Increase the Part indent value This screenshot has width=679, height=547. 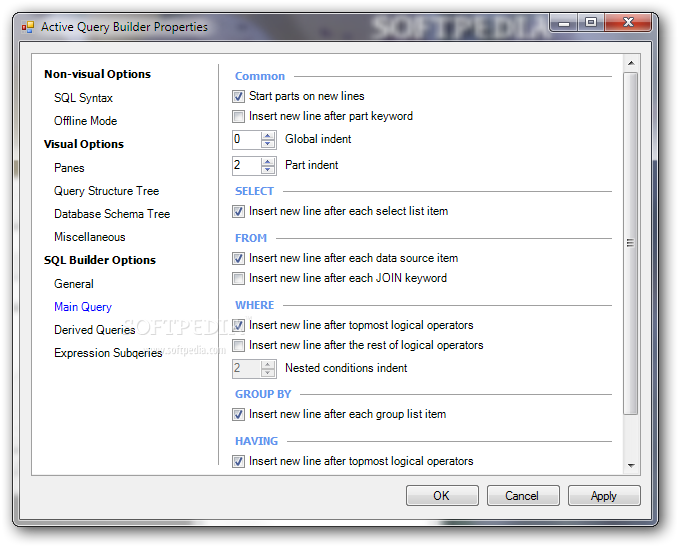pos(268,162)
